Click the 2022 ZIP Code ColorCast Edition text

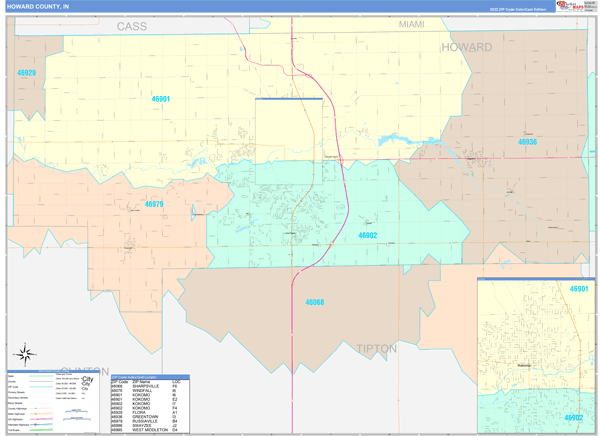click(517, 8)
